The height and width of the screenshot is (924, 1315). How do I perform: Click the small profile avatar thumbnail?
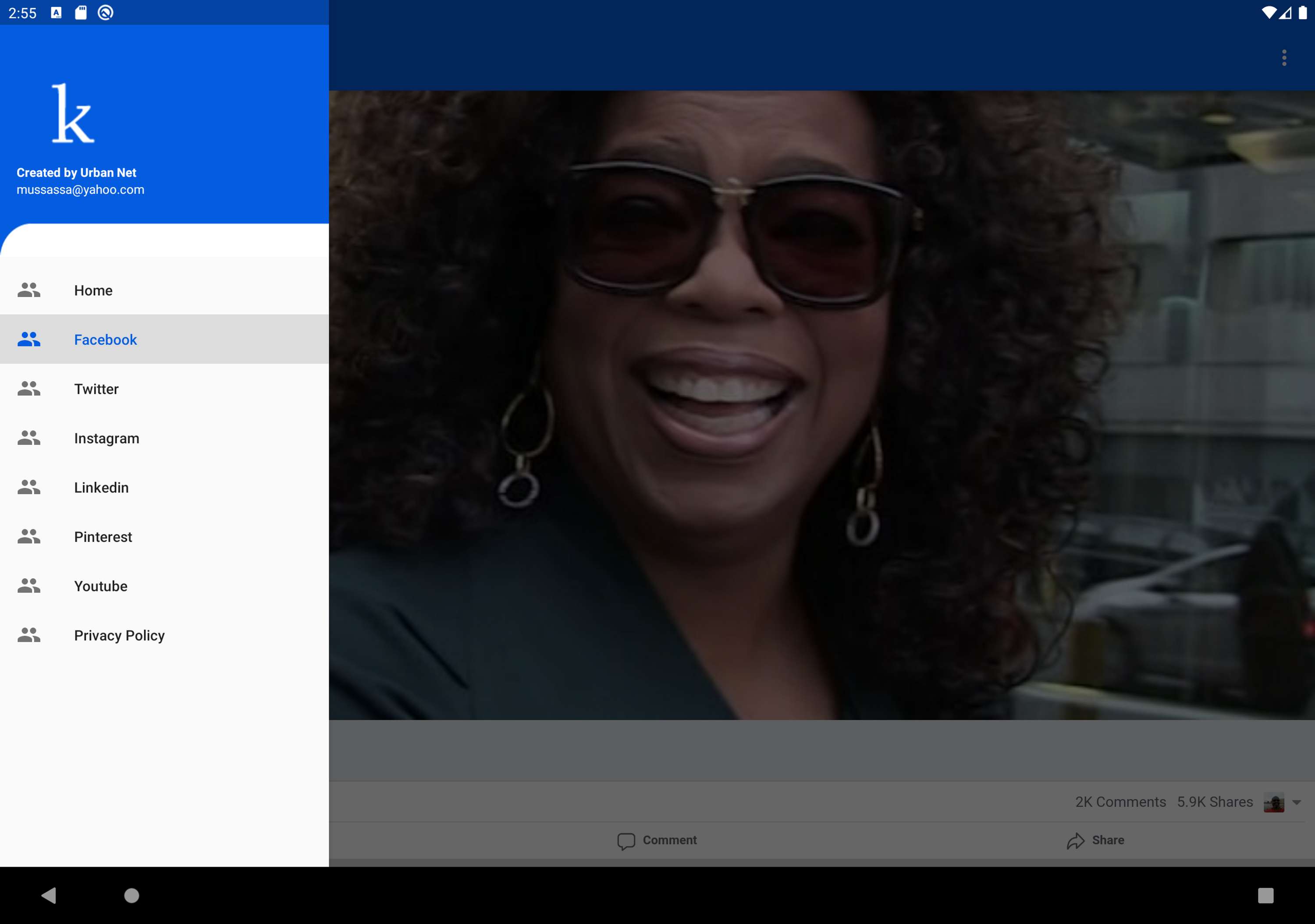tap(1274, 802)
